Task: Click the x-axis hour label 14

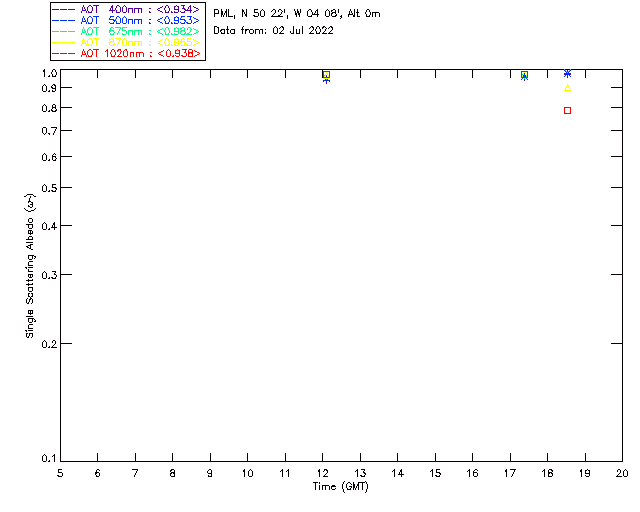Action: 398,473
